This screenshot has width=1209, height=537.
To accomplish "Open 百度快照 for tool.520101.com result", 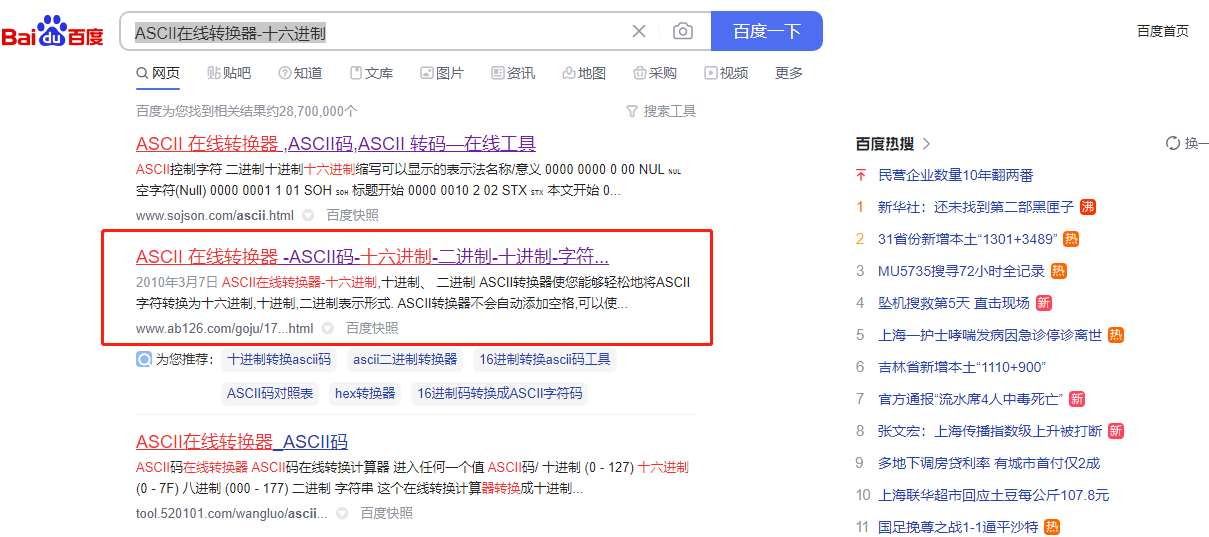I will tap(386, 513).
